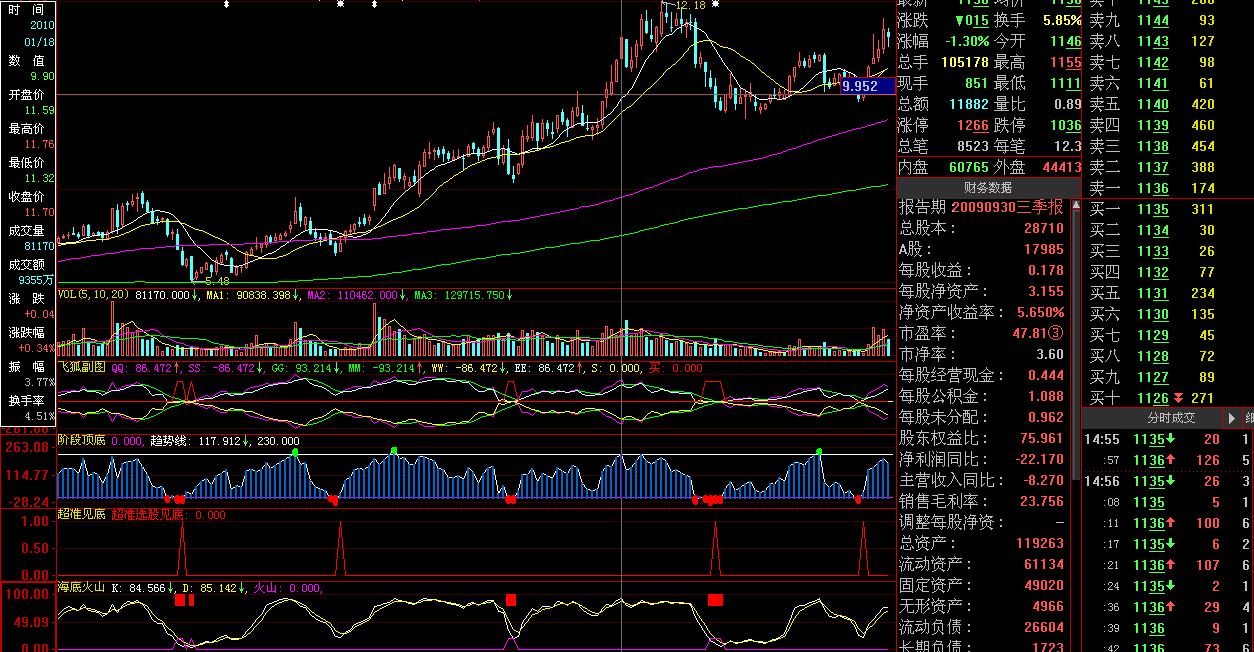Click the 换手率 label in info box
The width and height of the screenshot is (1254, 652).
coord(26,401)
